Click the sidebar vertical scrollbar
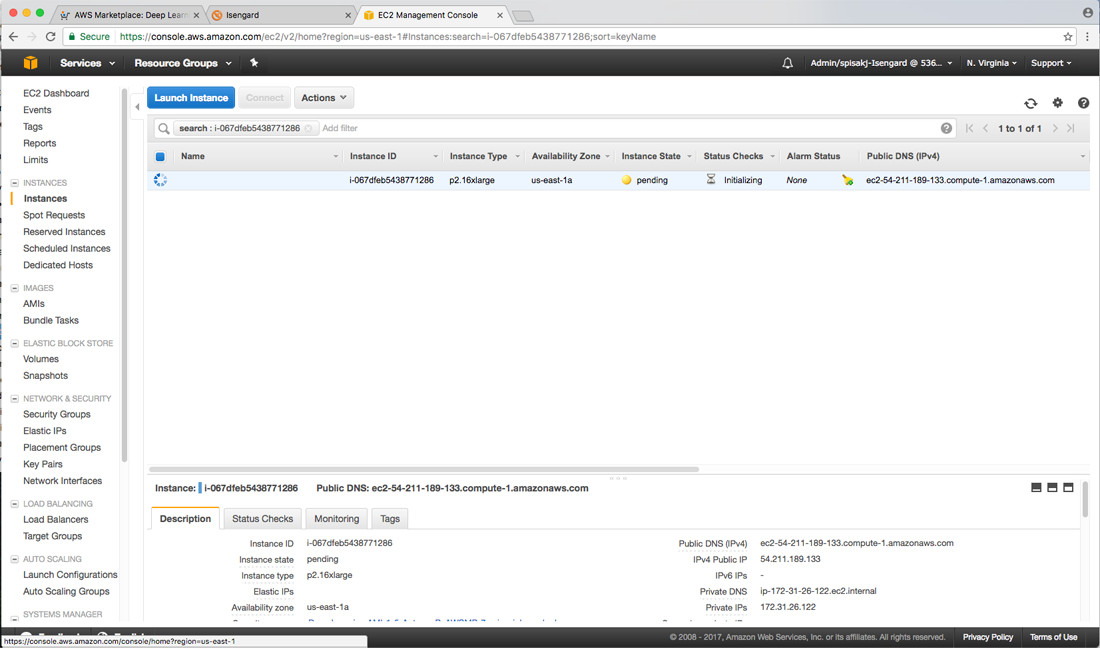The height and width of the screenshot is (648, 1100). click(124, 274)
